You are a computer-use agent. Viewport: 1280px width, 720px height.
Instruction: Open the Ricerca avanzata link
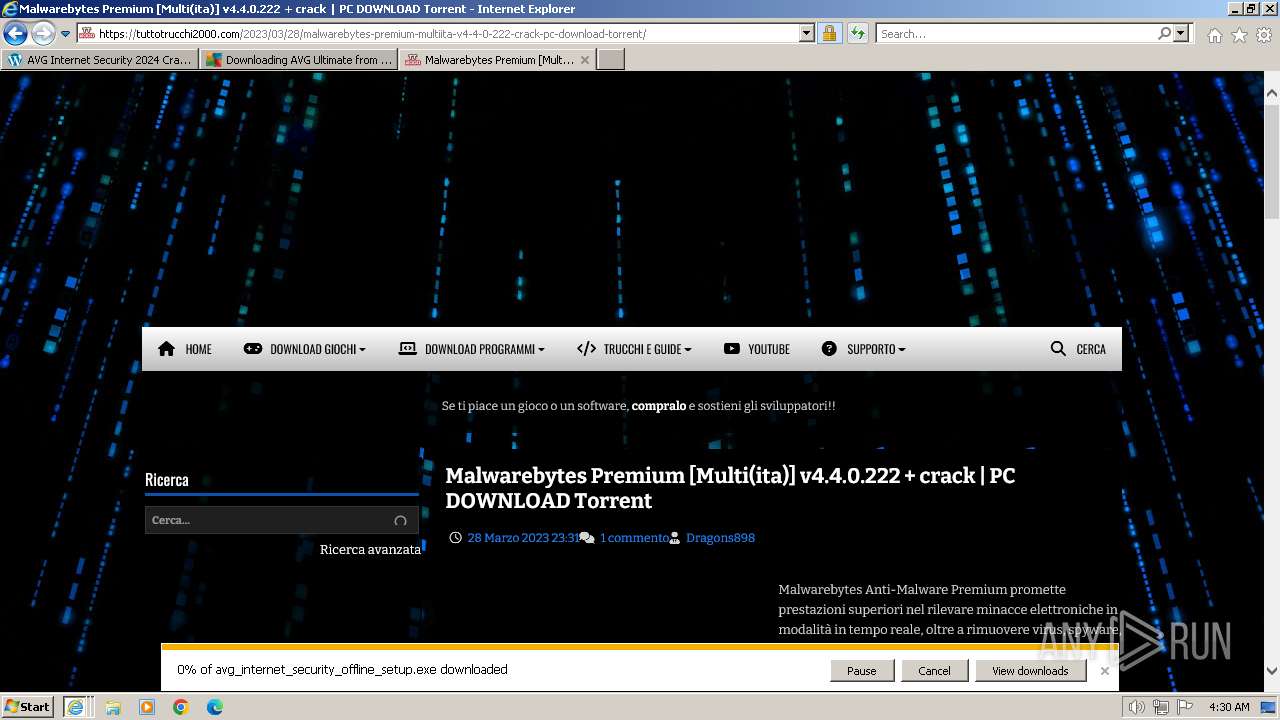click(x=370, y=549)
